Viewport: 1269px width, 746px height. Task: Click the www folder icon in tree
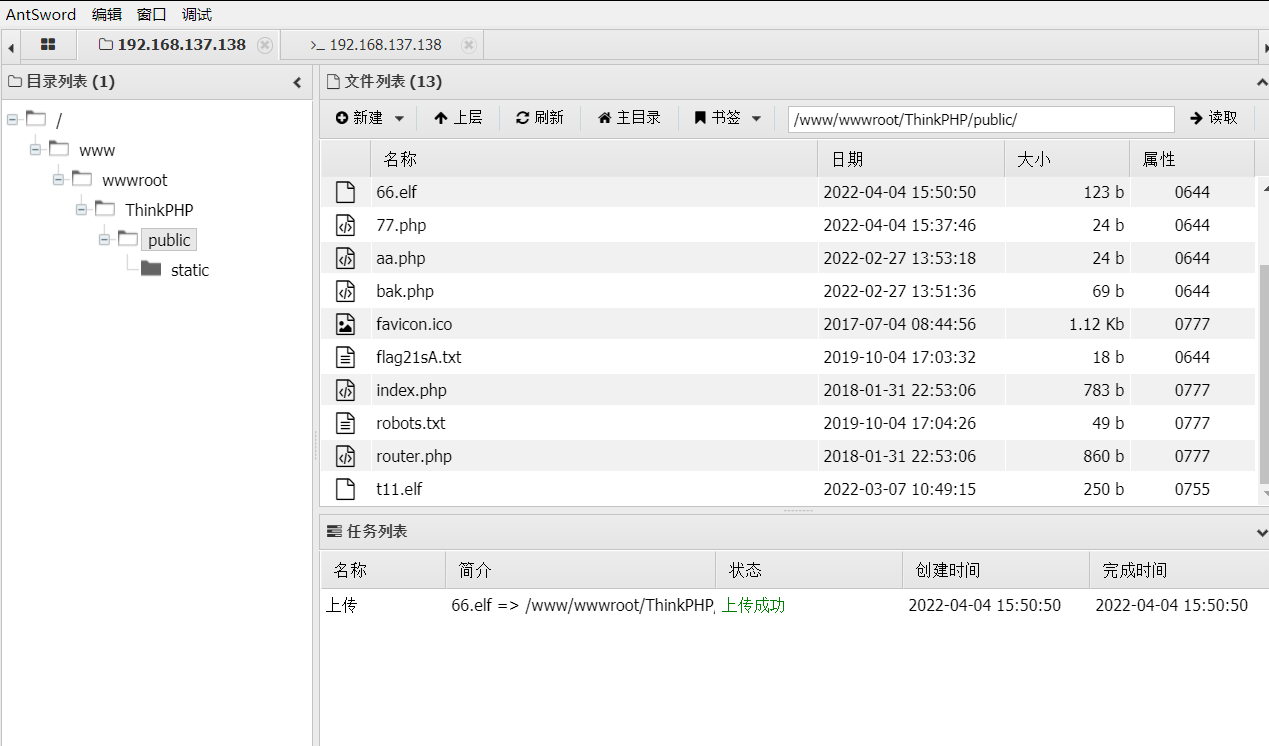59,148
